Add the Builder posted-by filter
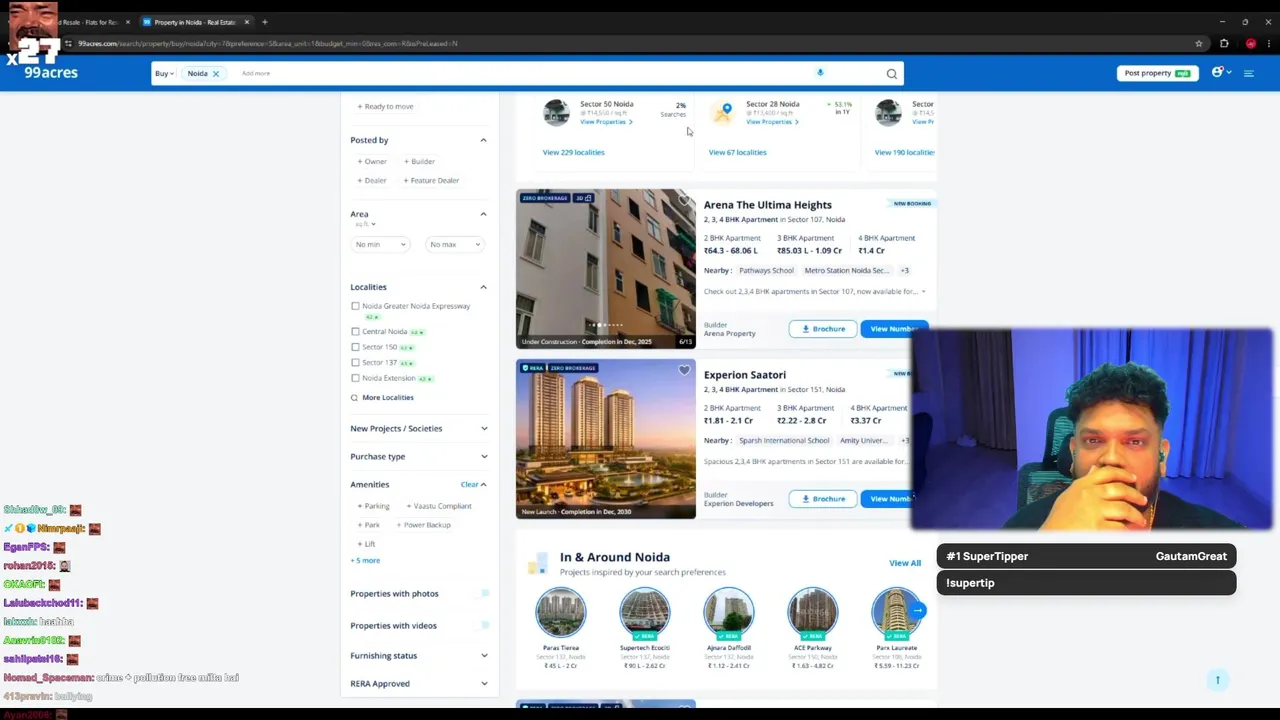This screenshot has width=1280, height=720. 419,161
